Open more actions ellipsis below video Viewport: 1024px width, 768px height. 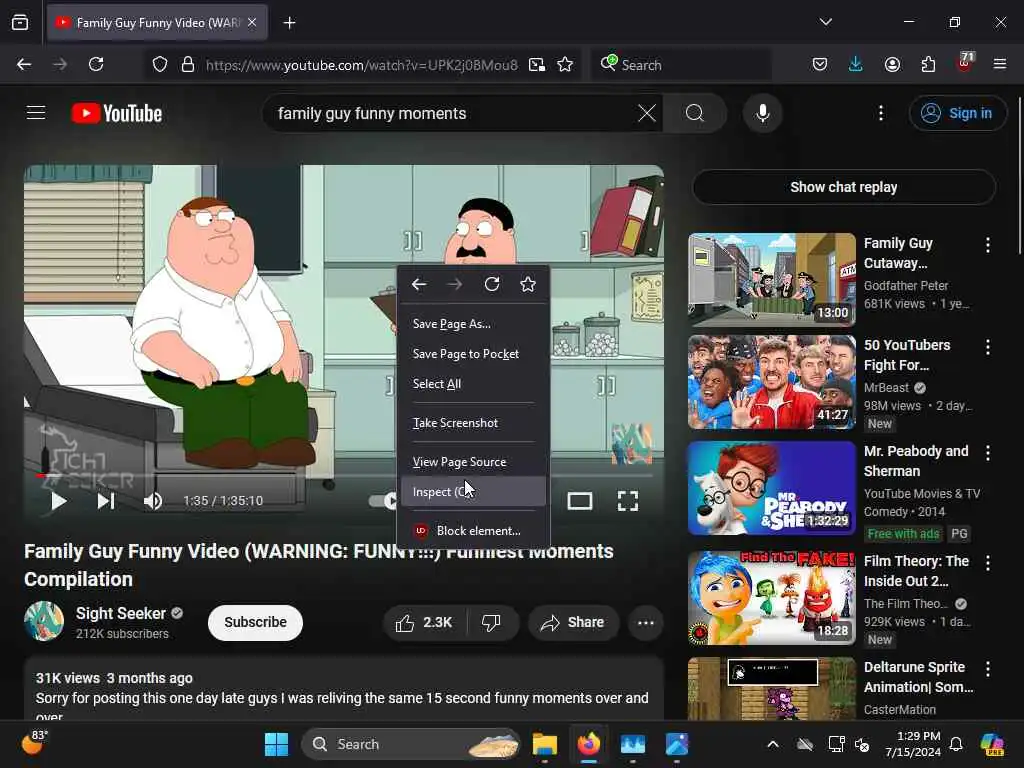pos(645,622)
